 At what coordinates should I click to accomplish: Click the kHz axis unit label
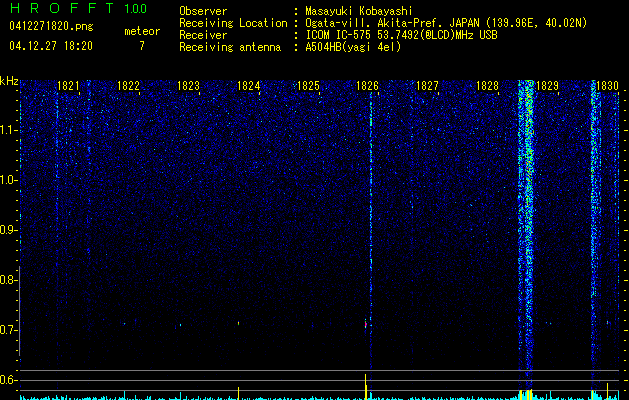click(9, 81)
